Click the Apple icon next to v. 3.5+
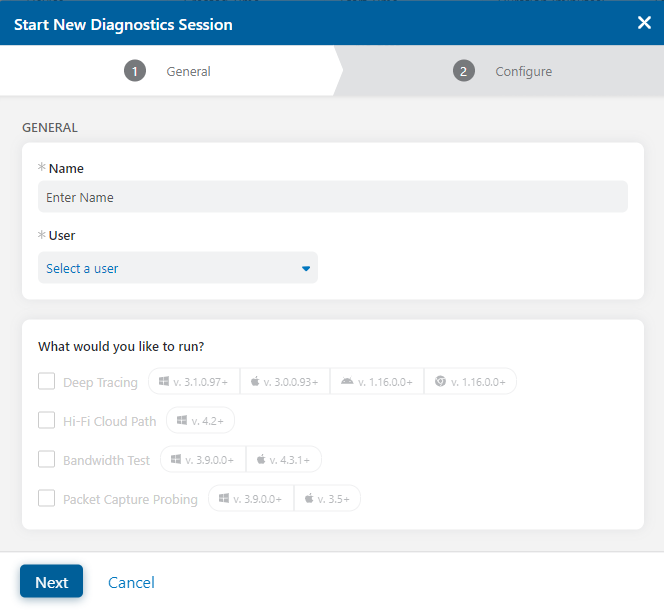The width and height of the screenshot is (664, 610). [x=309, y=498]
